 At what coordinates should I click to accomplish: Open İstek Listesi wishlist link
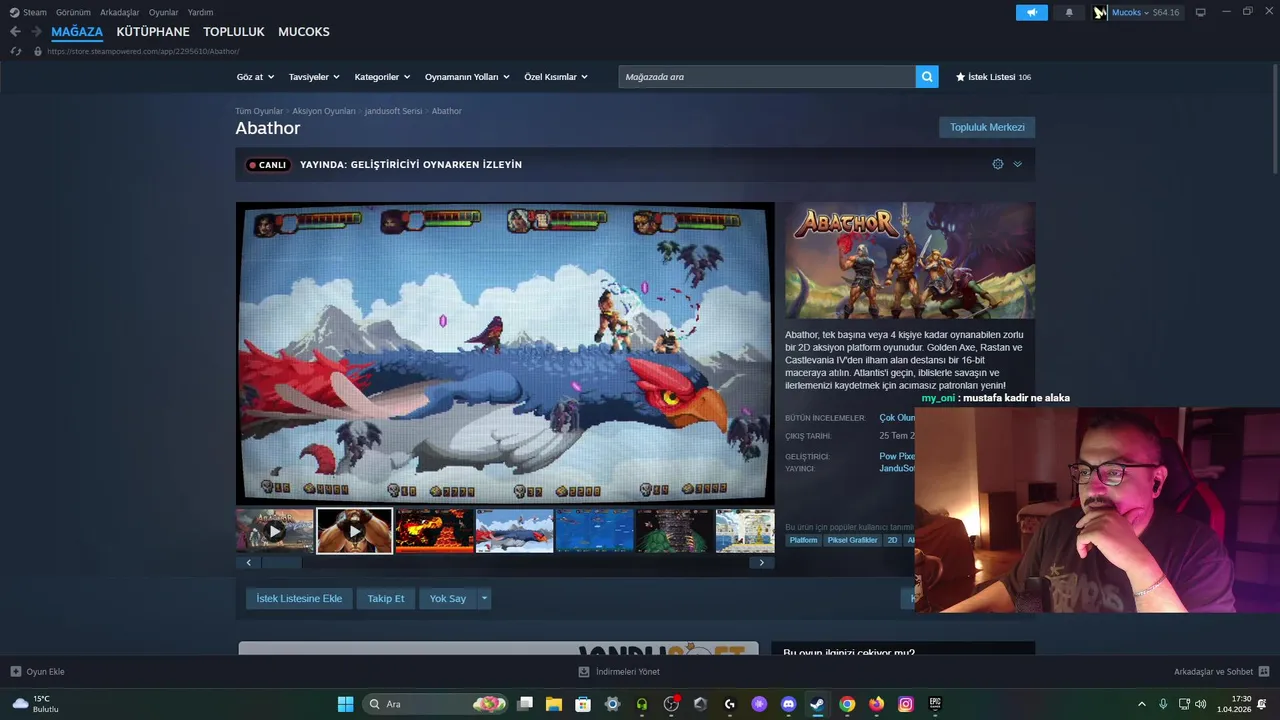pos(993,77)
